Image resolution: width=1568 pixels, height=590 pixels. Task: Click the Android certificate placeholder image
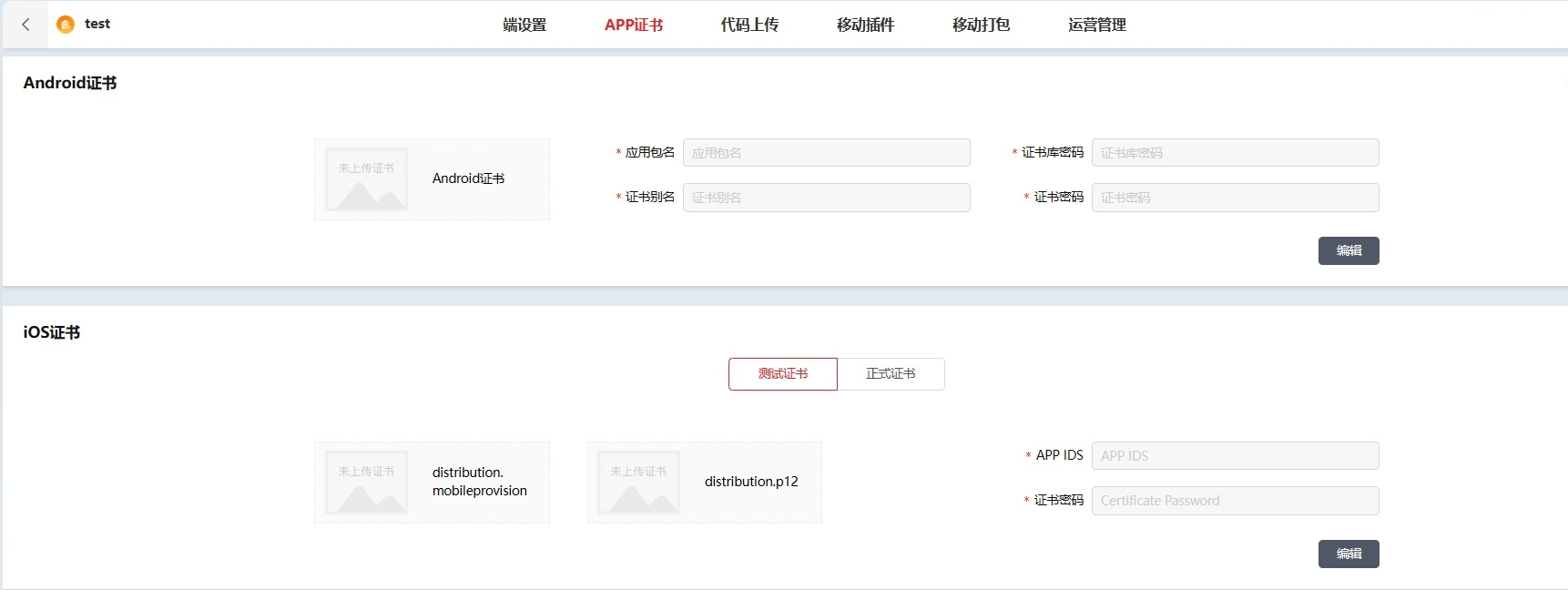click(x=367, y=179)
